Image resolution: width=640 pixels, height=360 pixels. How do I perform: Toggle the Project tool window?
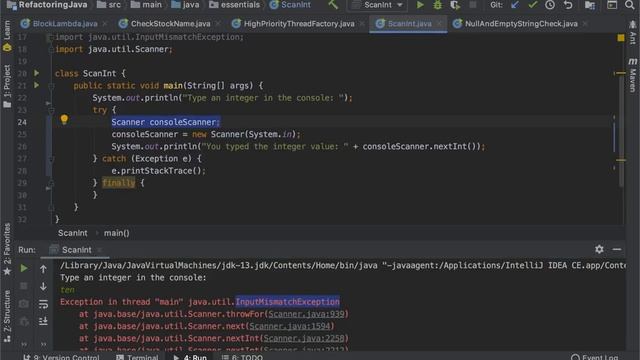click(x=7, y=86)
